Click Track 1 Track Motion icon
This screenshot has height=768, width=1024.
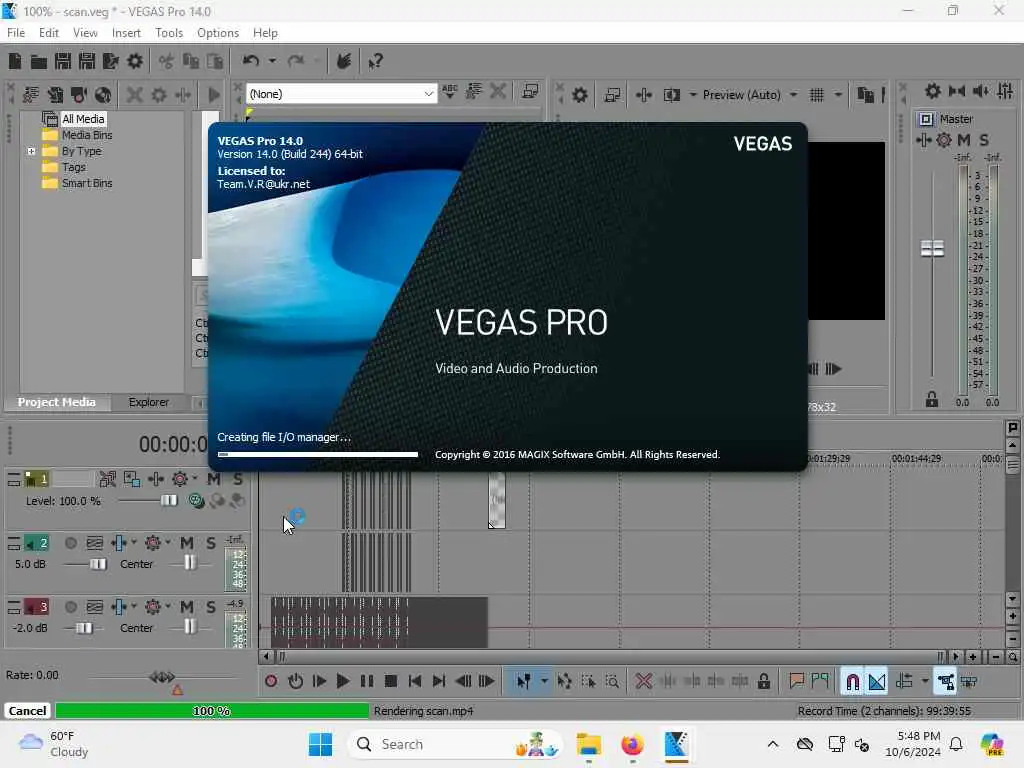[131, 479]
